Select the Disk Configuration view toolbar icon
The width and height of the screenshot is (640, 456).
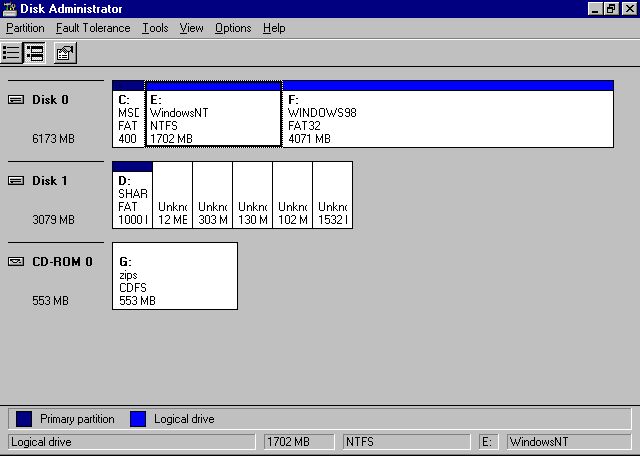coord(35,53)
